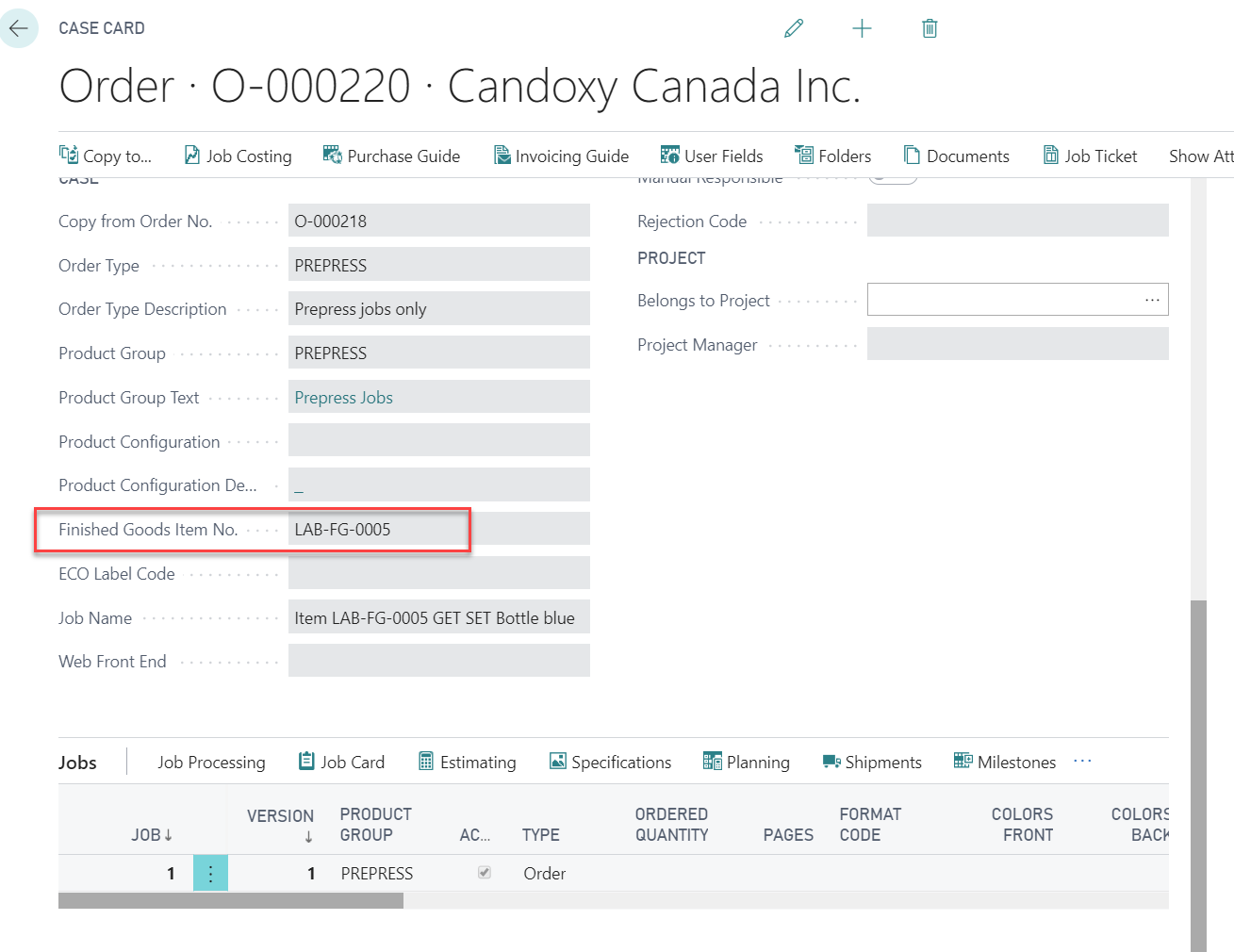Open the Purchase Guide action
The image size is (1234, 952).
click(x=391, y=156)
